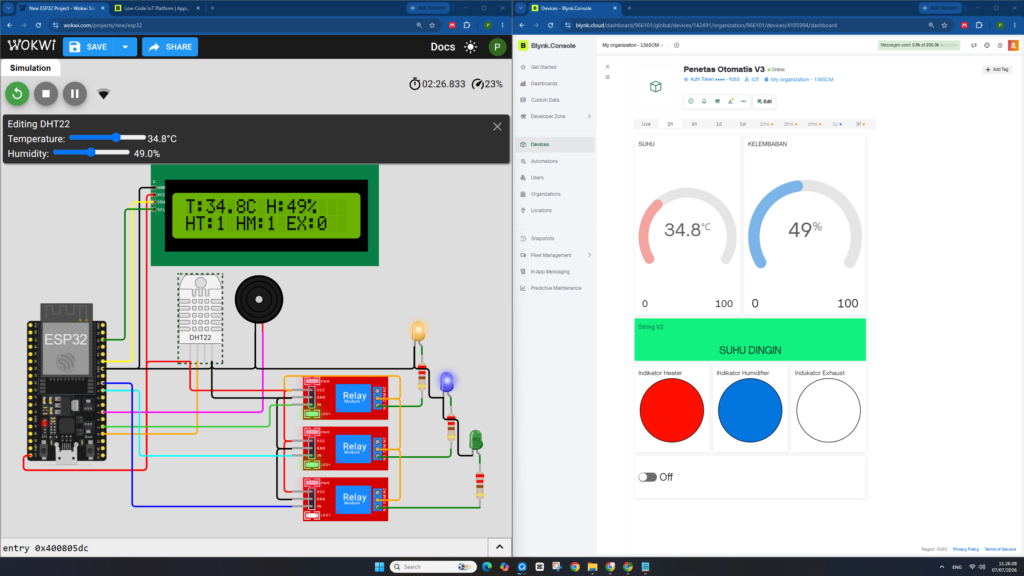Click the Wokwi logo
The width and height of the screenshot is (1024, 576).
pos(31,46)
